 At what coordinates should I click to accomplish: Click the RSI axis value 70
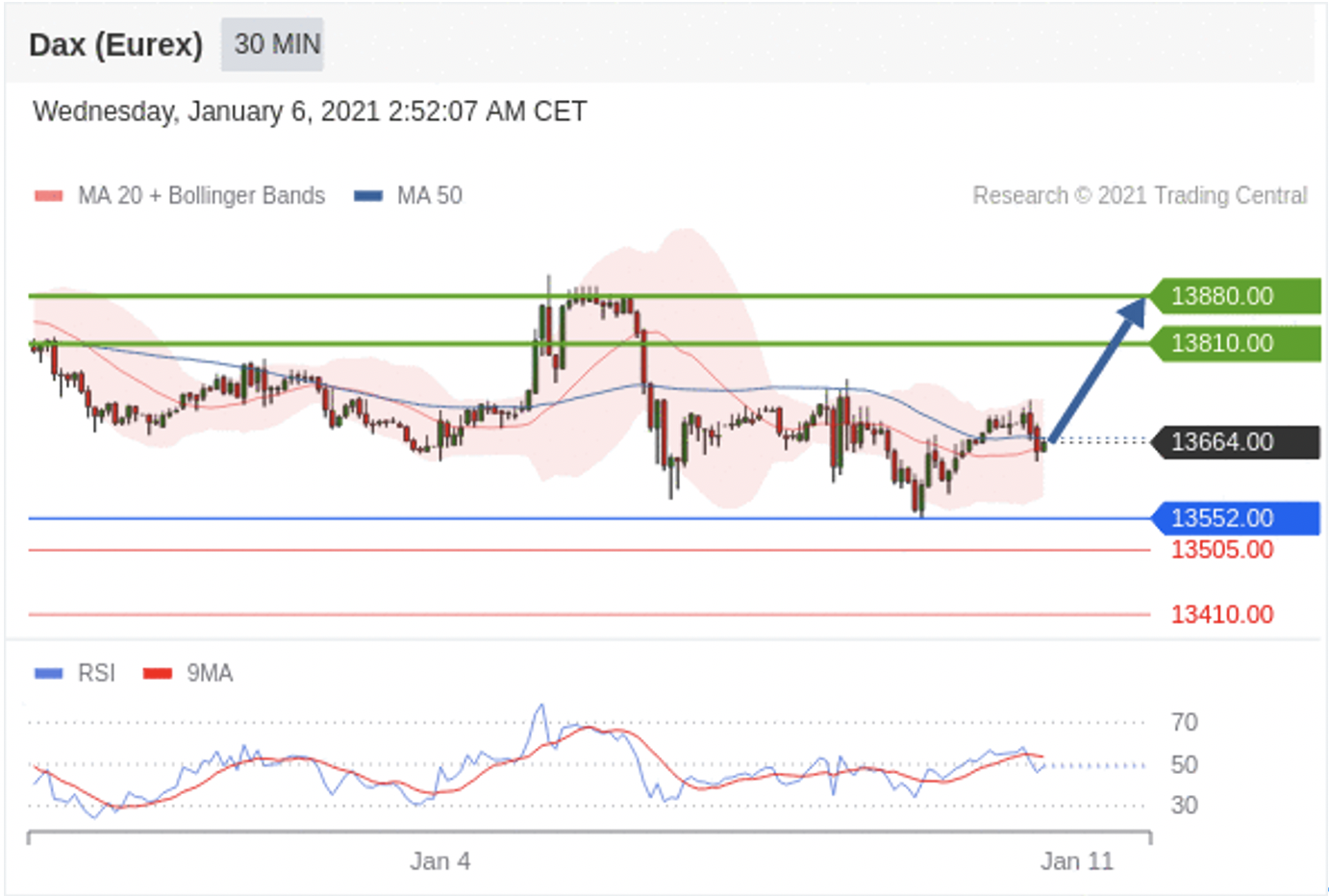coord(1184,722)
